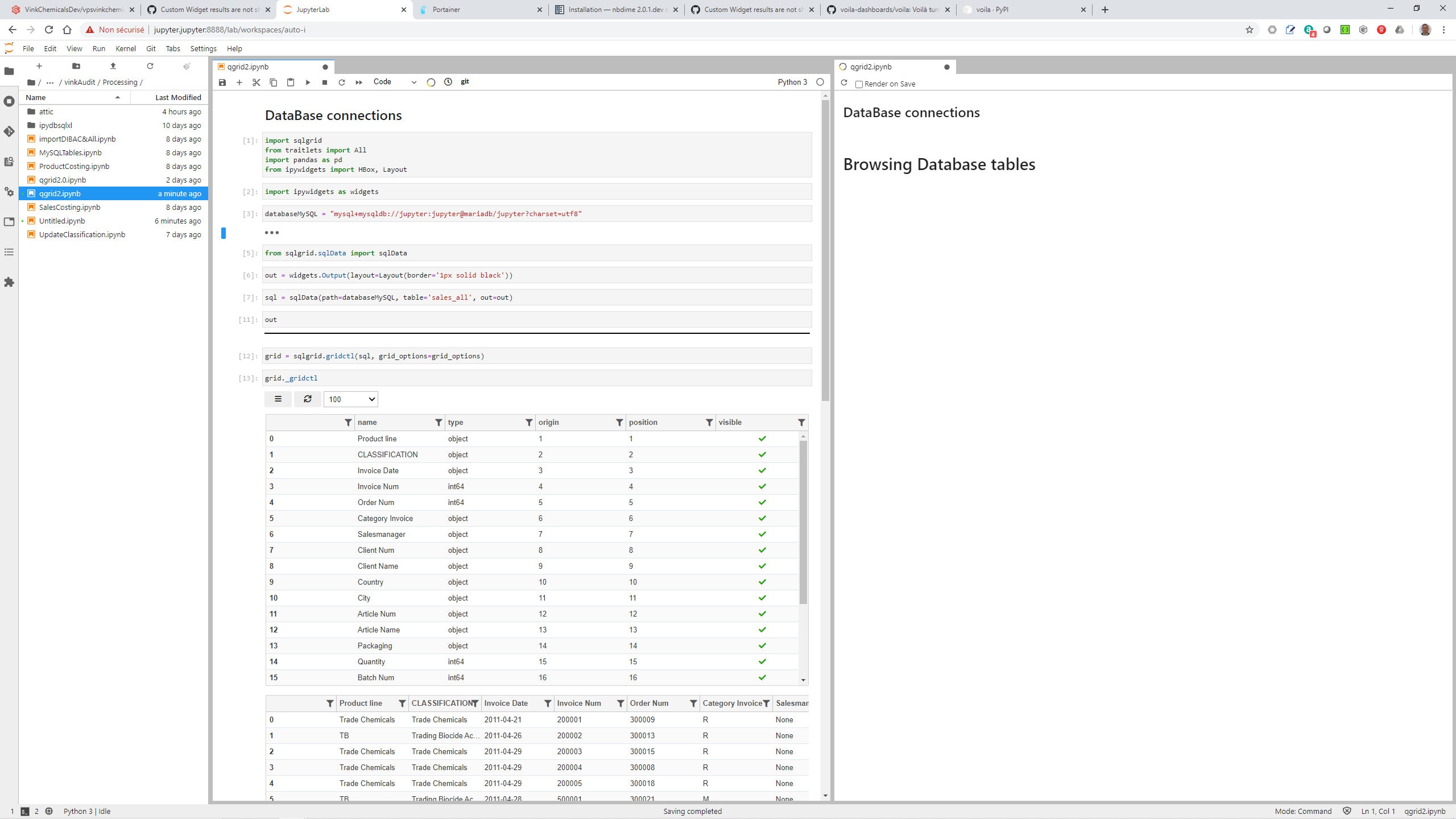Viewport: 1456px width, 819px height.
Task: Open the cell type Code dropdown
Action: [395, 82]
